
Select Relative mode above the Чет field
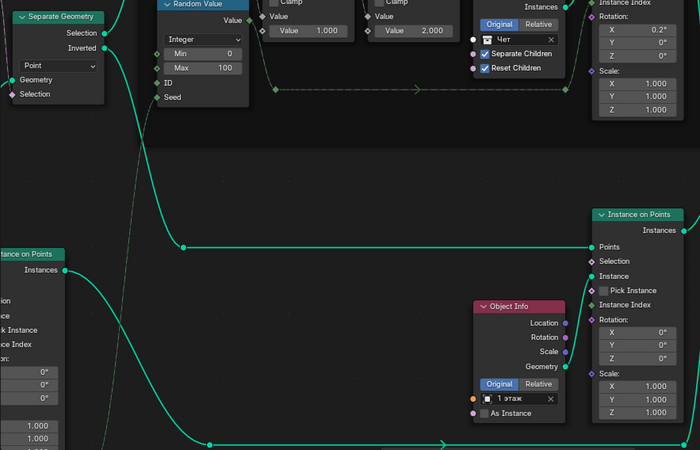coord(539,25)
